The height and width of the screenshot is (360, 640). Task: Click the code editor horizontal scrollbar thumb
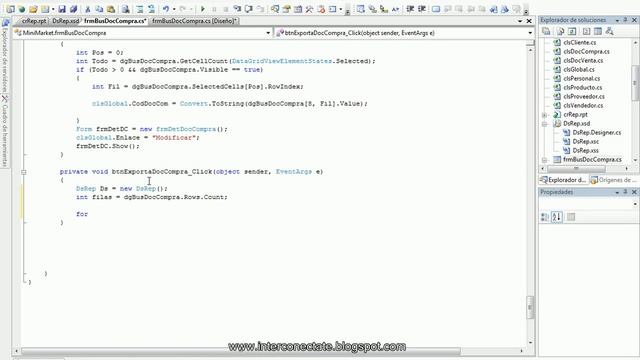pyautogui.click(x=241, y=351)
